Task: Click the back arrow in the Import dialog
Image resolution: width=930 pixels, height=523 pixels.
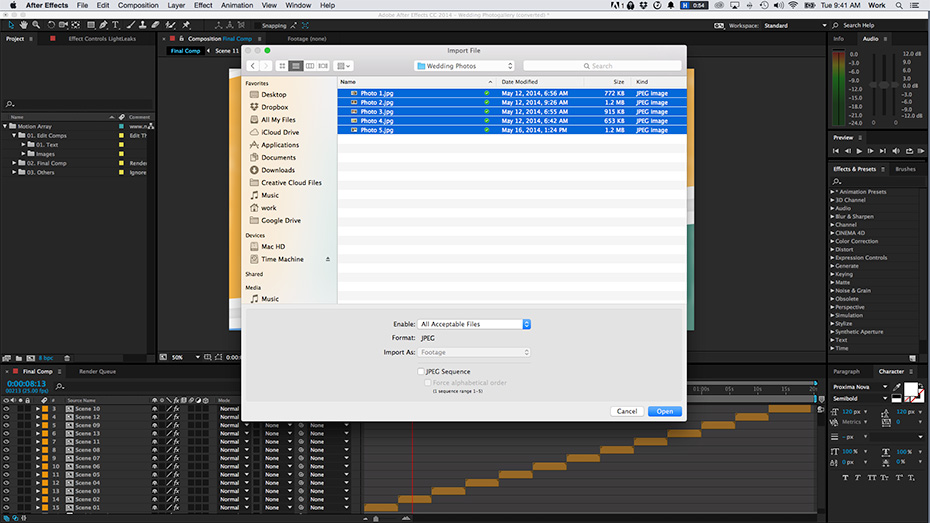Action: [252, 66]
